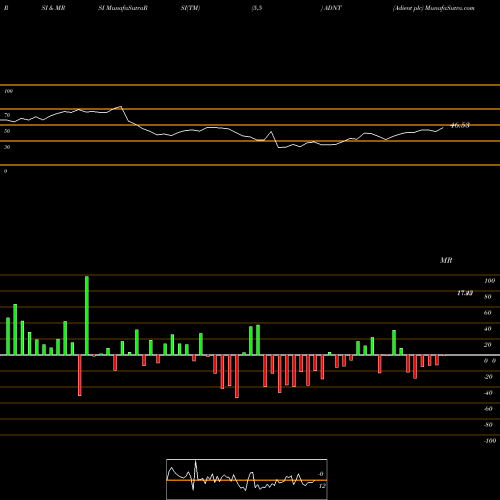Click the Adient plc MunafaSutra.com header text

tap(433, 8)
